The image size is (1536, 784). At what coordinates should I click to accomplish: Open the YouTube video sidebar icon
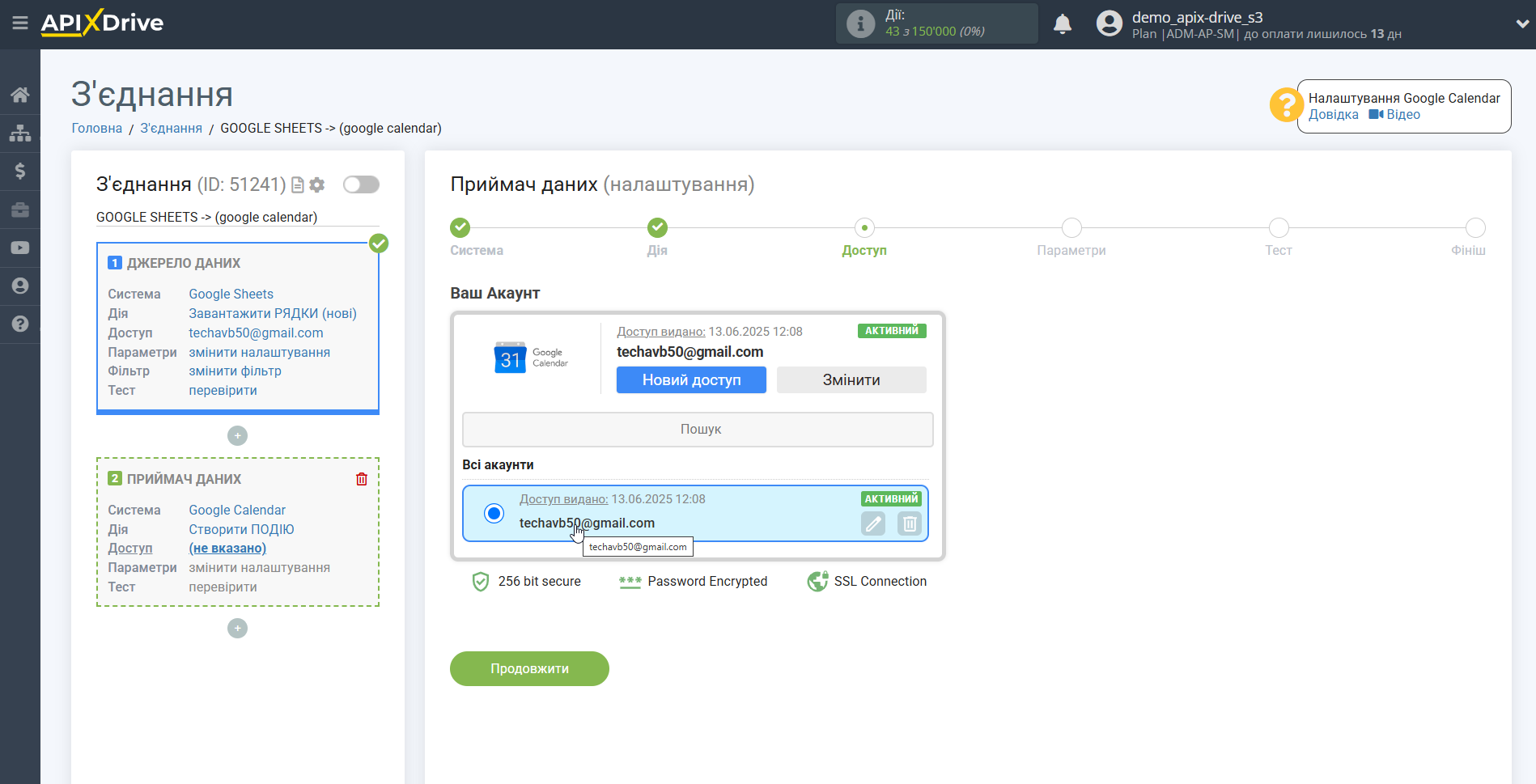[20, 248]
